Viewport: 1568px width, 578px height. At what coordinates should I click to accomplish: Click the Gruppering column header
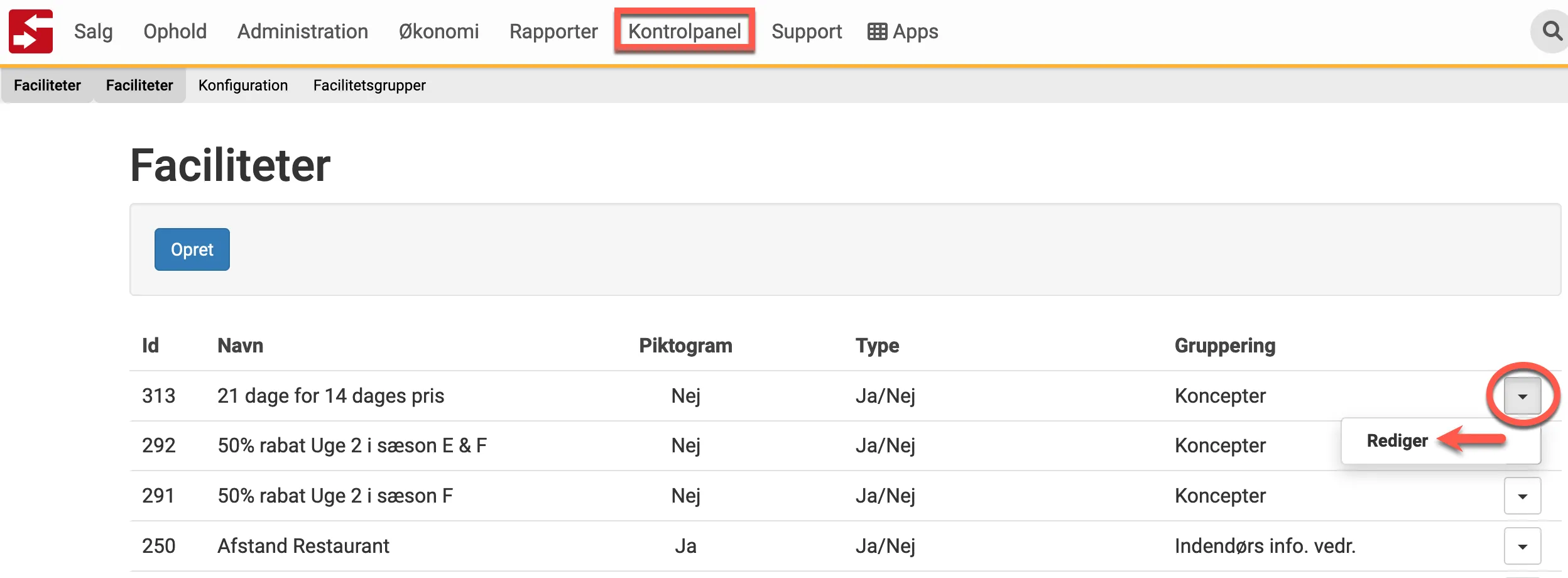[1224, 346]
